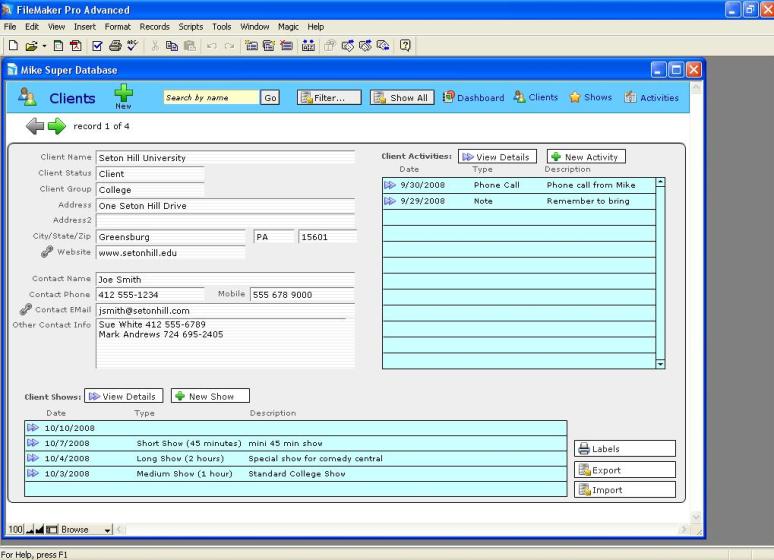Open the File menu

10,27
